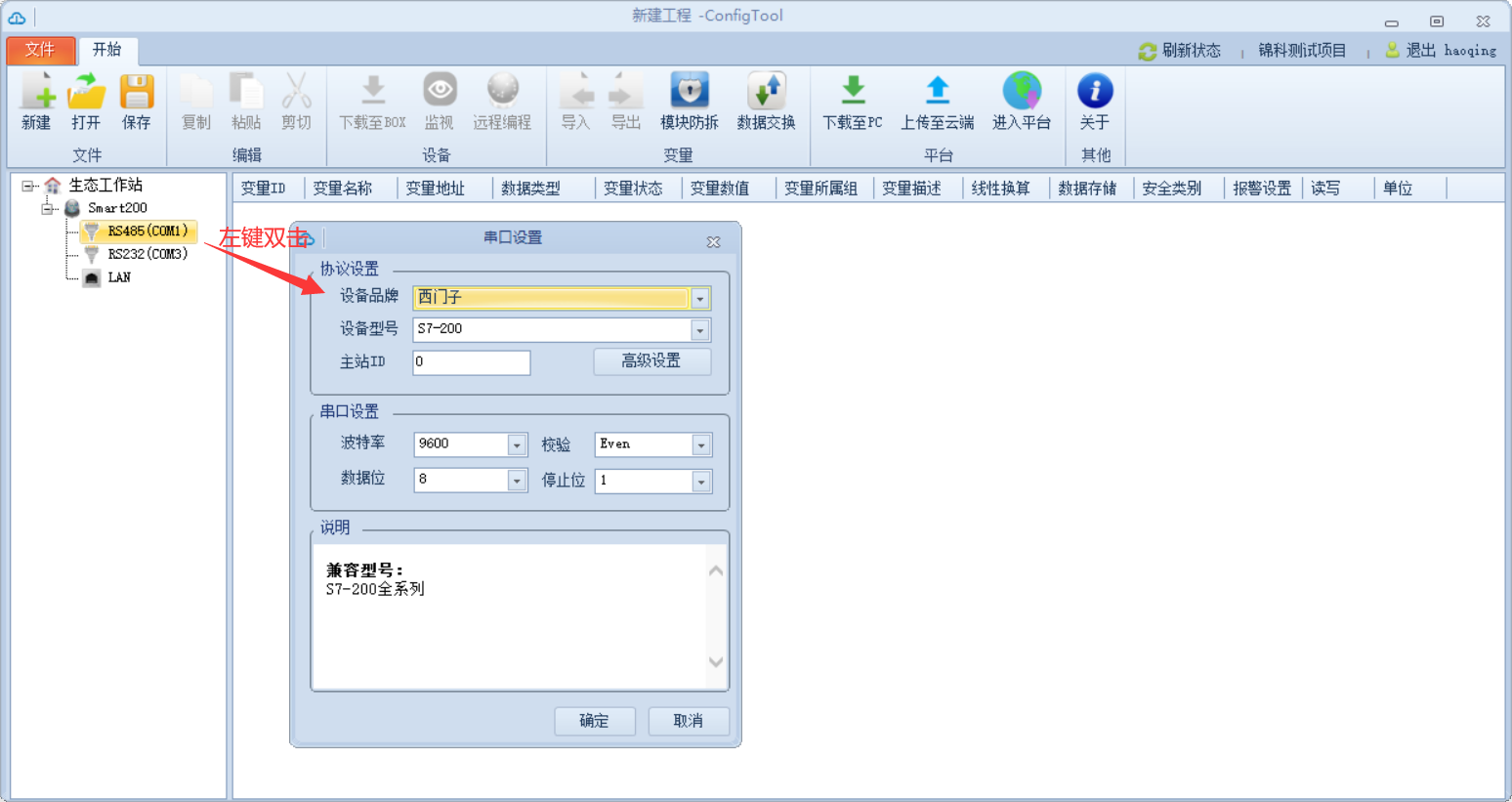Click the 粘贴 paste icon
Viewport: 1512px width, 802px height.
coord(246,91)
